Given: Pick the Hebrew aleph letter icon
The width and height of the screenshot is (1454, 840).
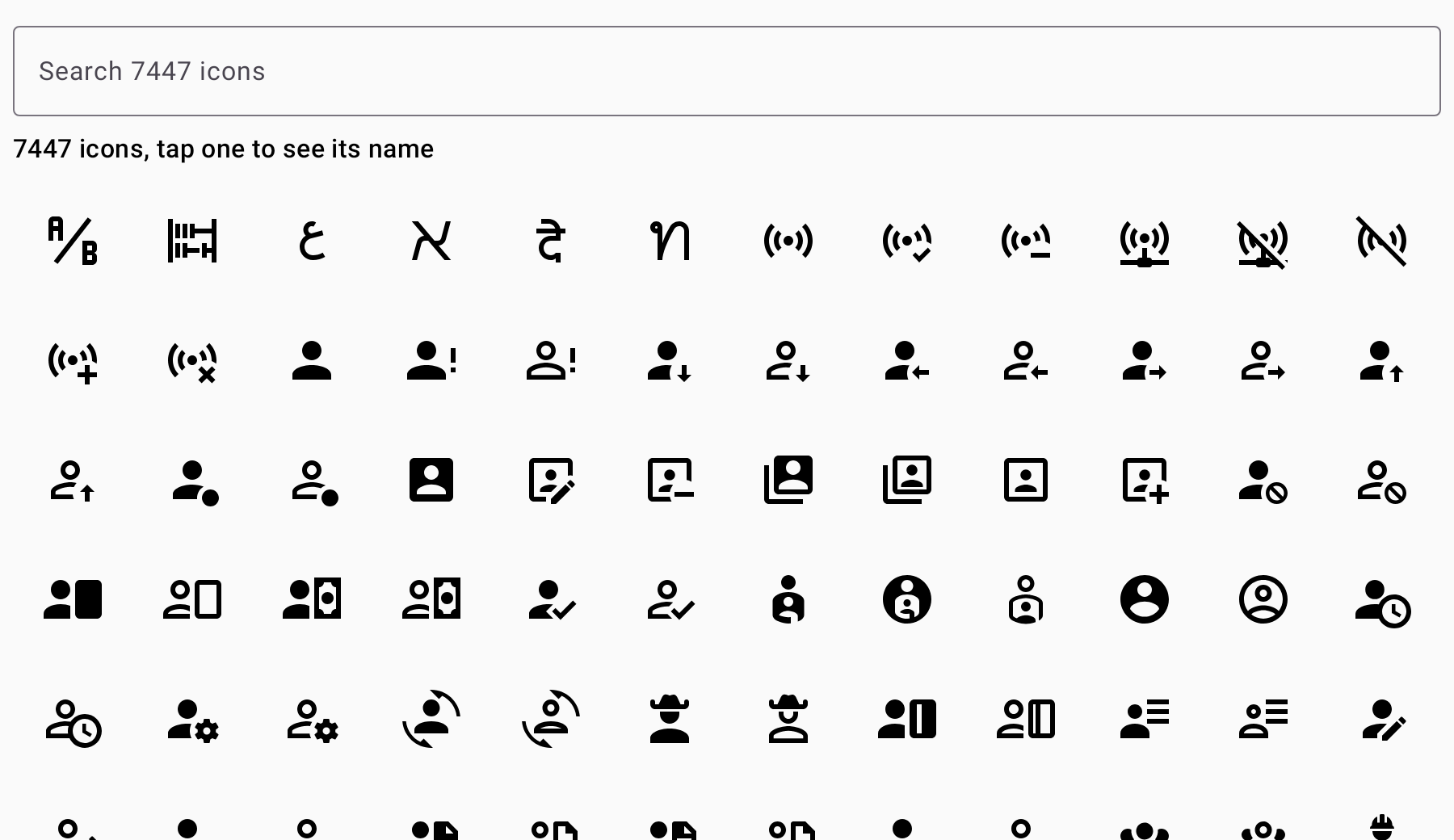Looking at the screenshot, I should coord(431,241).
